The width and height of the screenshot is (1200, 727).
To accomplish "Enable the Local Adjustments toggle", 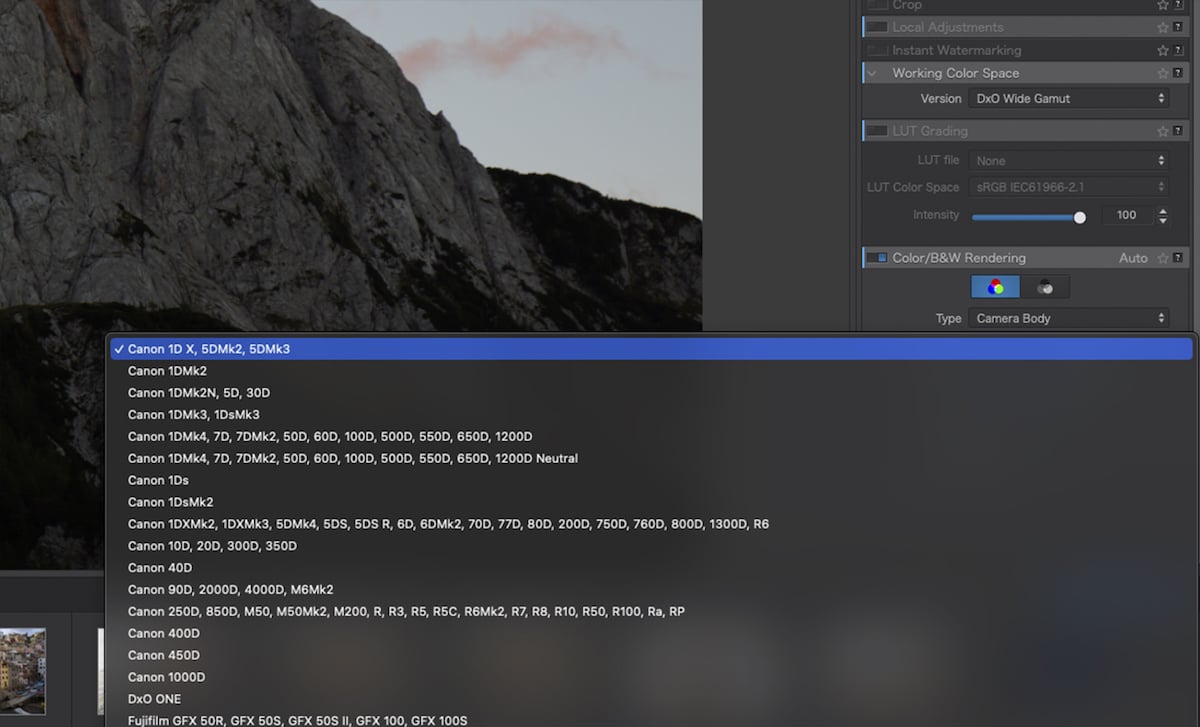I will pyautogui.click(x=875, y=27).
